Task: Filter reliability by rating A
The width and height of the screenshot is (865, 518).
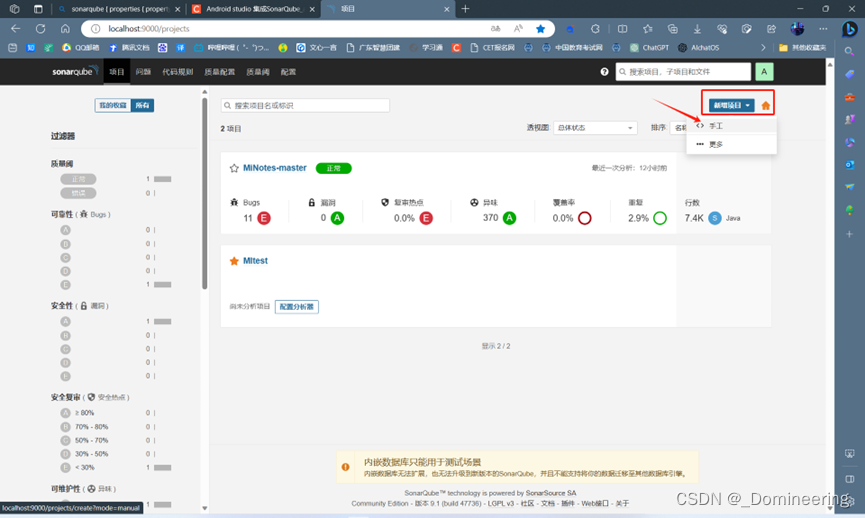Action: [66, 230]
